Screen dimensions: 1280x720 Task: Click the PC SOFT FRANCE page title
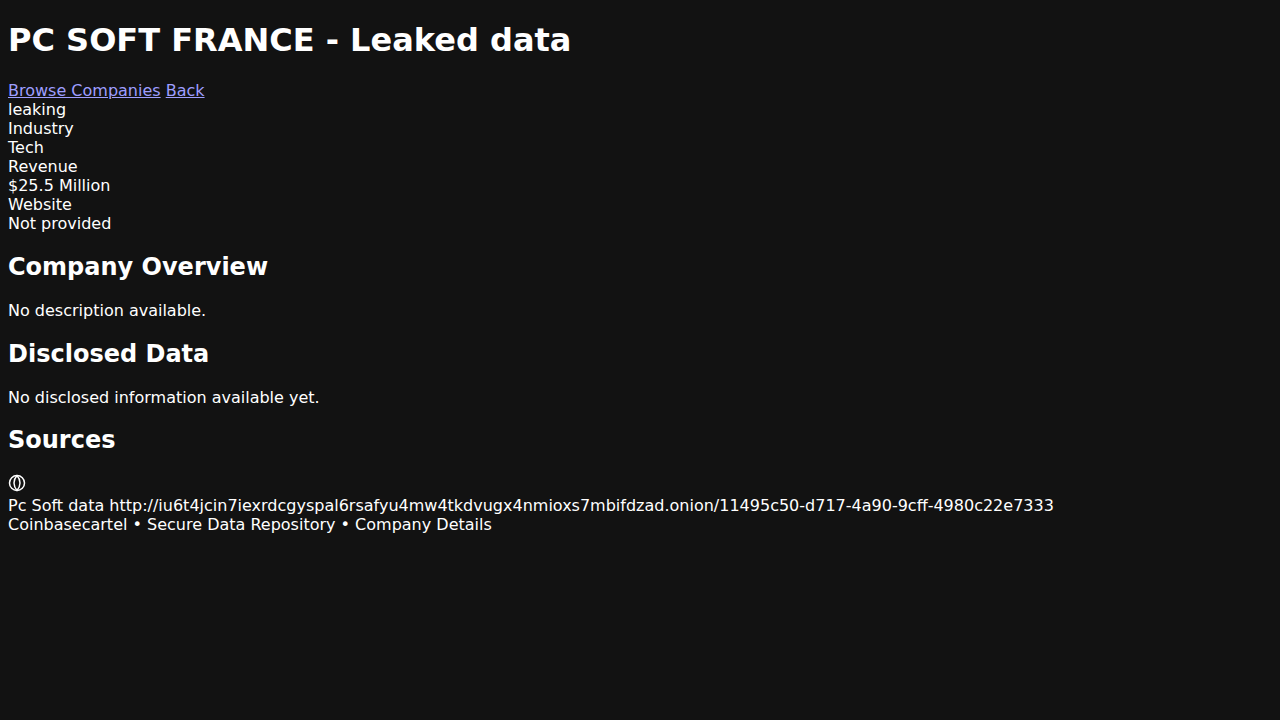tap(289, 40)
